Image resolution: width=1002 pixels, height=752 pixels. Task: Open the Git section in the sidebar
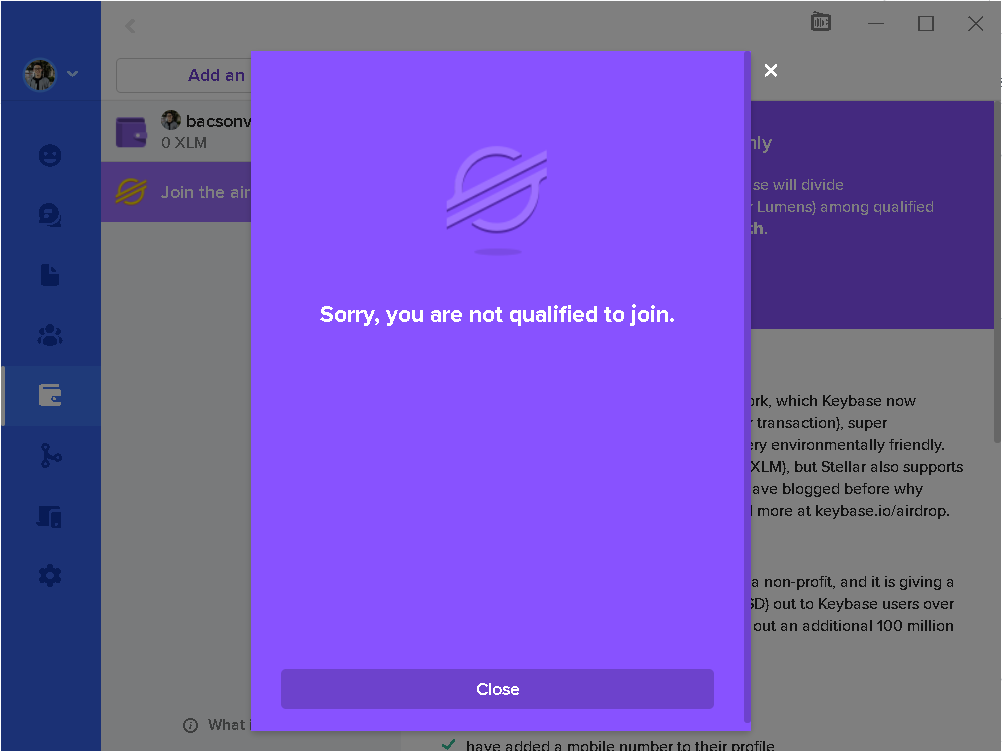pyautogui.click(x=50, y=455)
